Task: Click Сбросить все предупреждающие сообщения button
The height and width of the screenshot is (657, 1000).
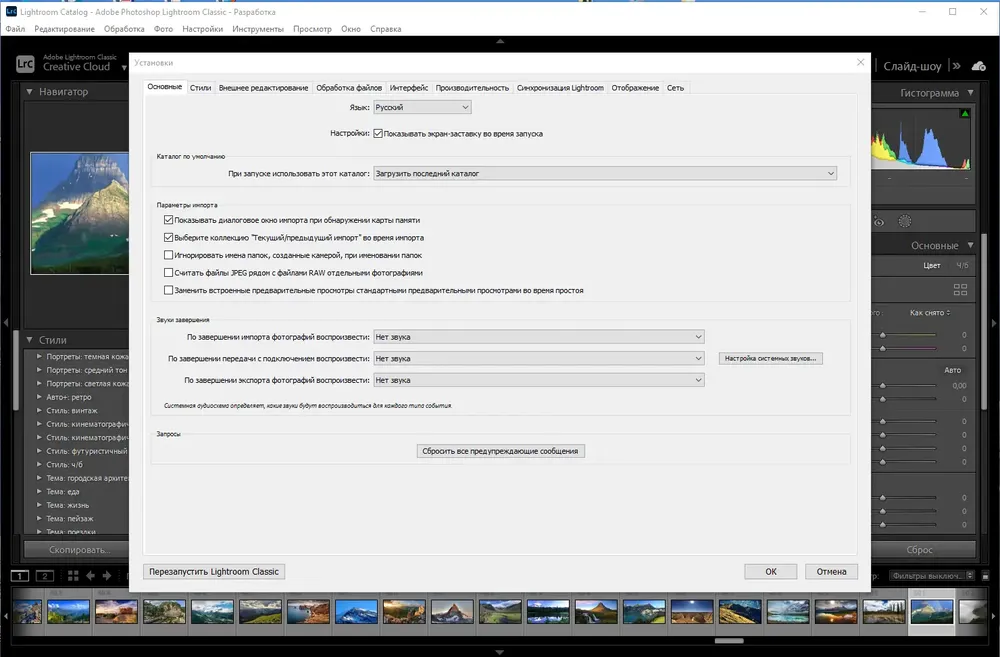Action: point(500,451)
